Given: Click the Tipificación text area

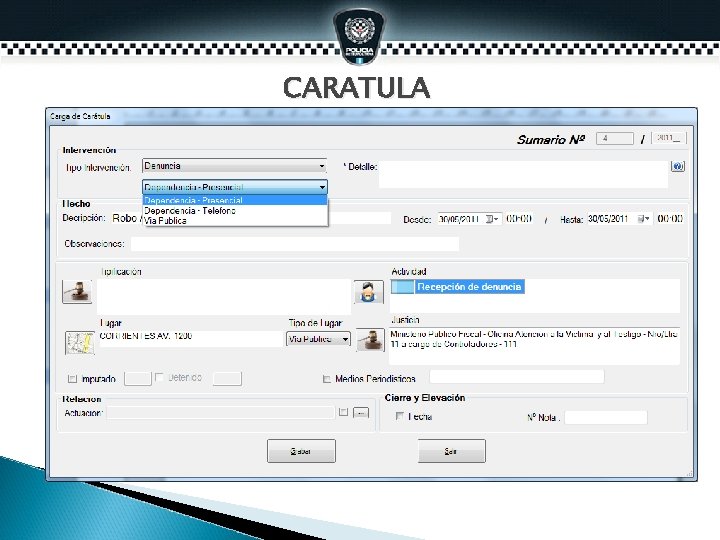Looking at the screenshot, I should click(224, 297).
